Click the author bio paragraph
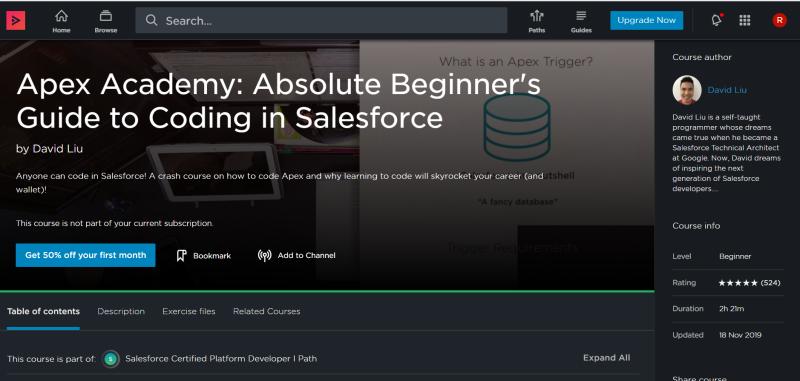The width and height of the screenshot is (800, 381). pyautogui.click(x=727, y=153)
